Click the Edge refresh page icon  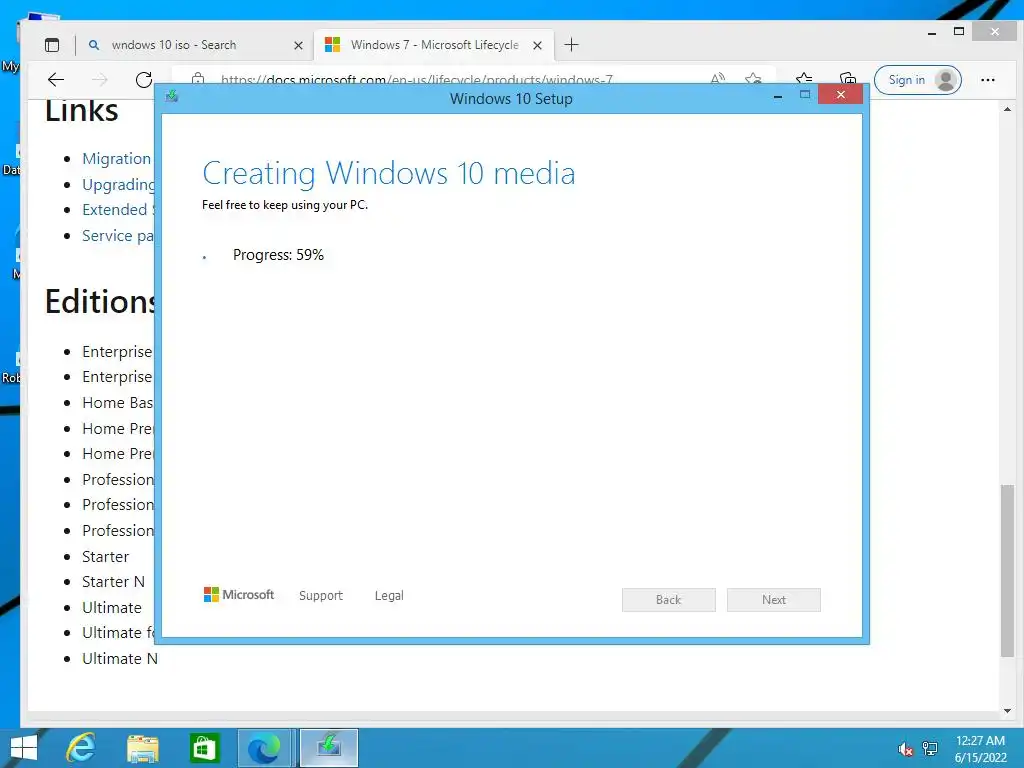pyautogui.click(x=144, y=80)
